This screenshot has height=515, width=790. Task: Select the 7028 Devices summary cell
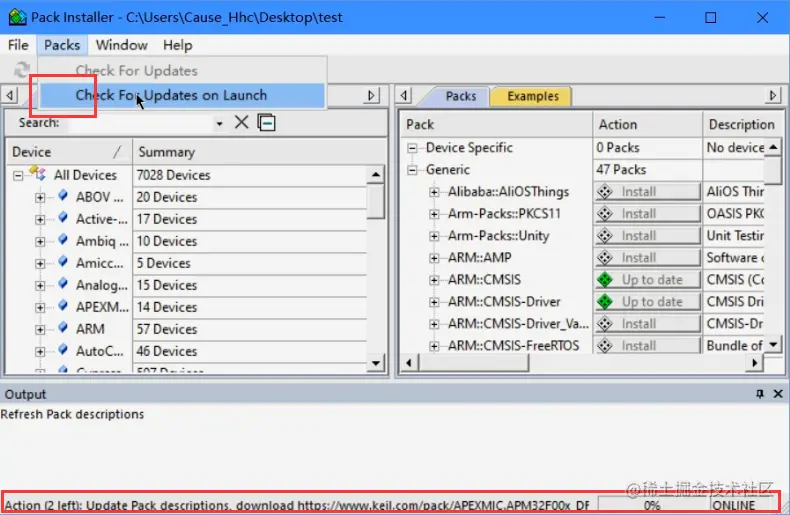pyautogui.click(x=250, y=175)
